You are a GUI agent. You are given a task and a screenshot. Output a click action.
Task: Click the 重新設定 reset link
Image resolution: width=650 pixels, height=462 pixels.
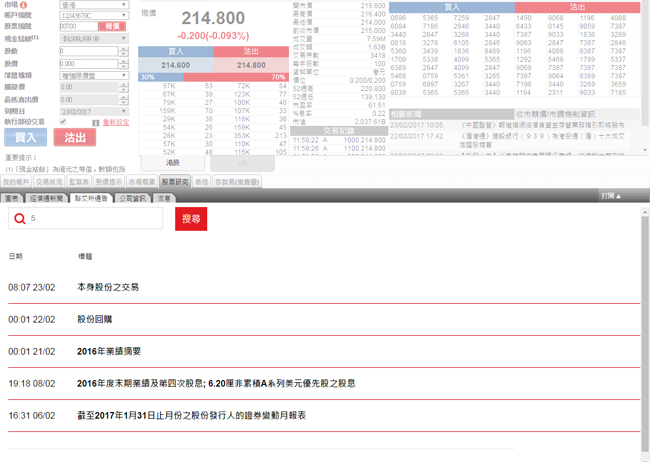pos(116,123)
